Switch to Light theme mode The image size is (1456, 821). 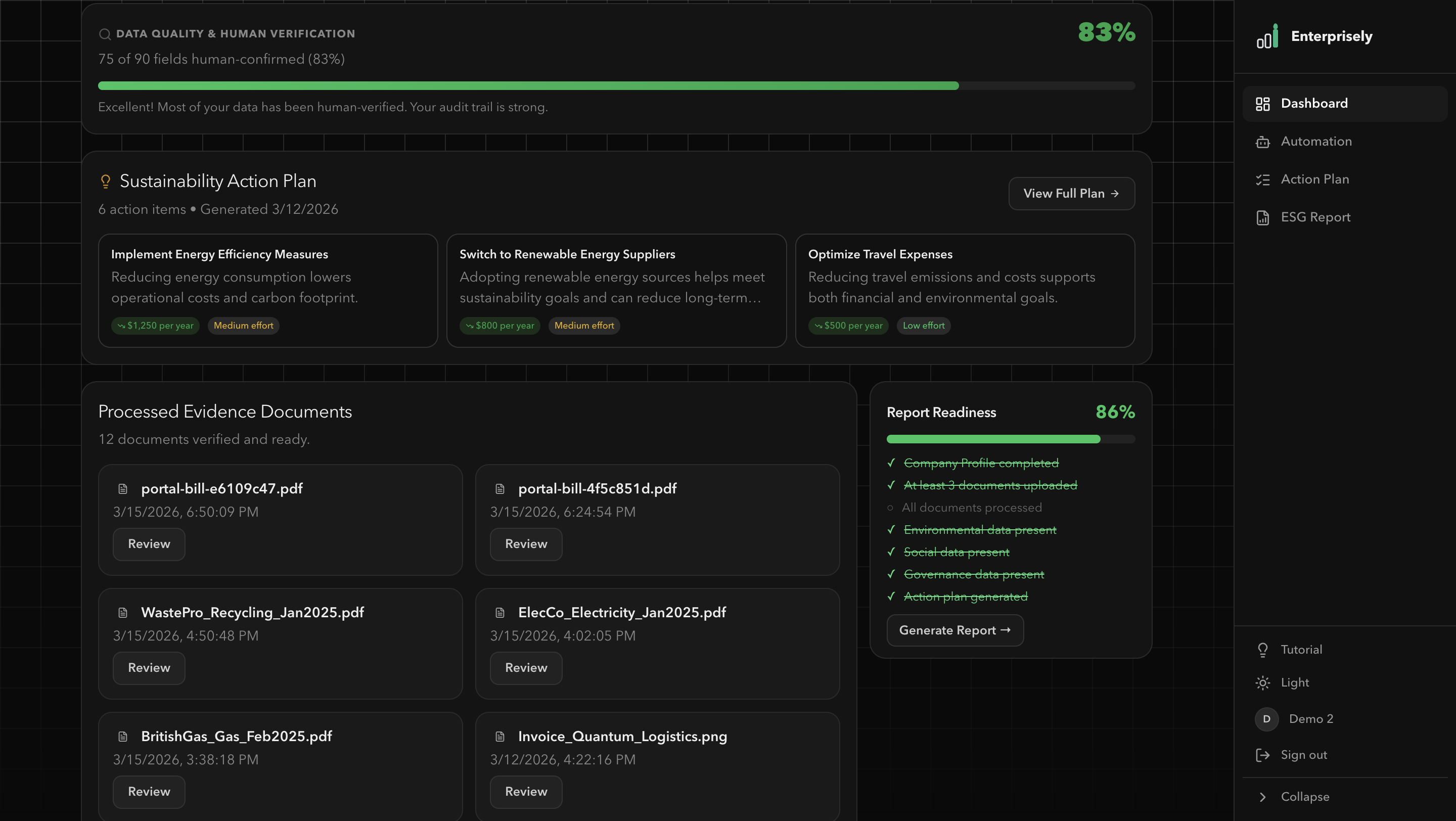[x=1294, y=682]
